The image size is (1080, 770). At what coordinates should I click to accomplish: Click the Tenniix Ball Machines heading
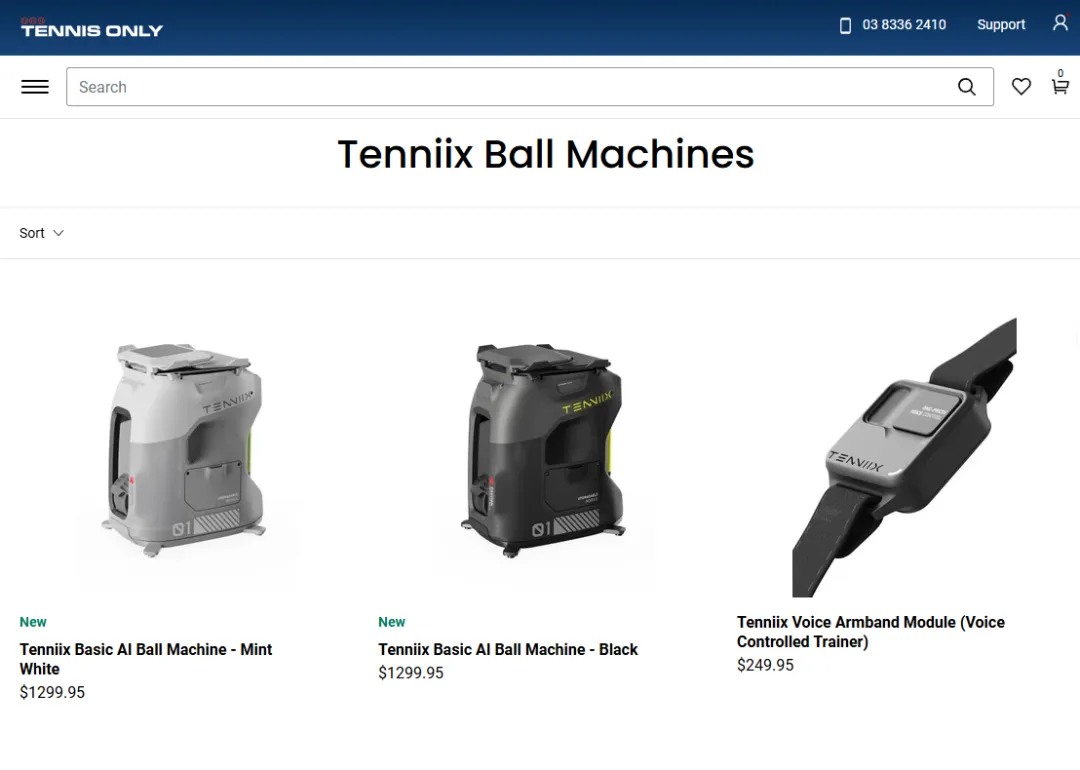pos(545,154)
